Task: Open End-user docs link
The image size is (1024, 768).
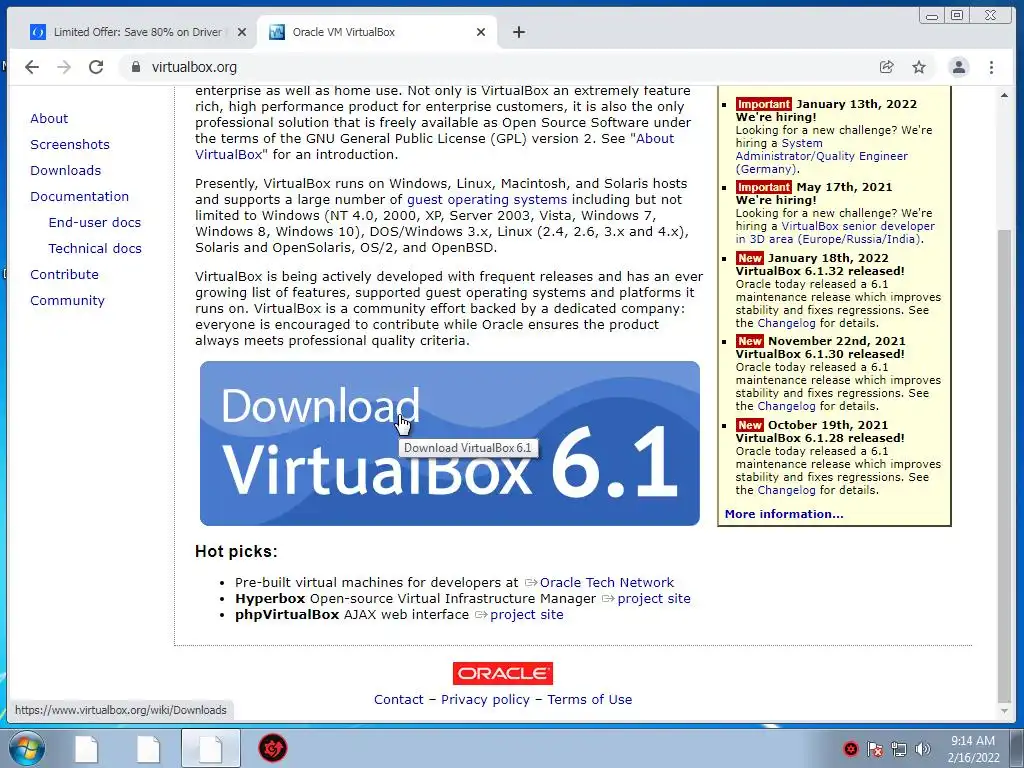Action: tap(95, 222)
